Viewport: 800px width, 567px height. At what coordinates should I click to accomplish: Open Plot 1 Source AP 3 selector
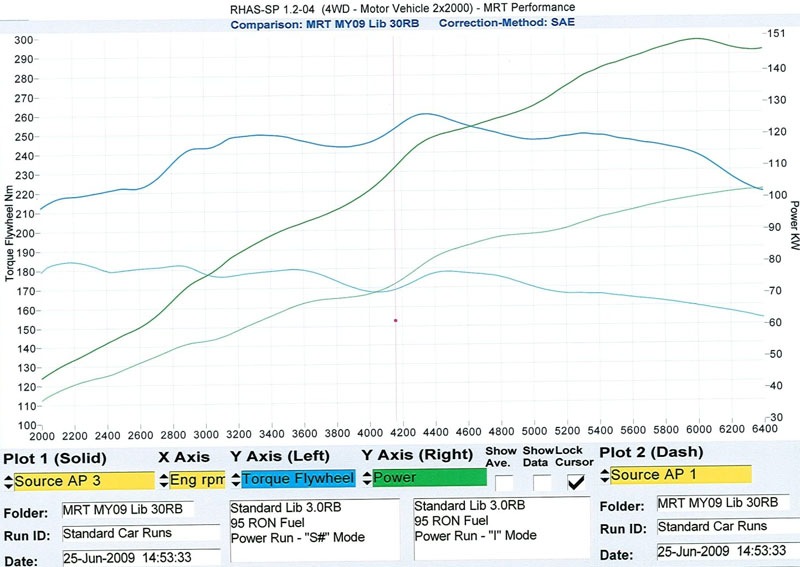(x=84, y=481)
